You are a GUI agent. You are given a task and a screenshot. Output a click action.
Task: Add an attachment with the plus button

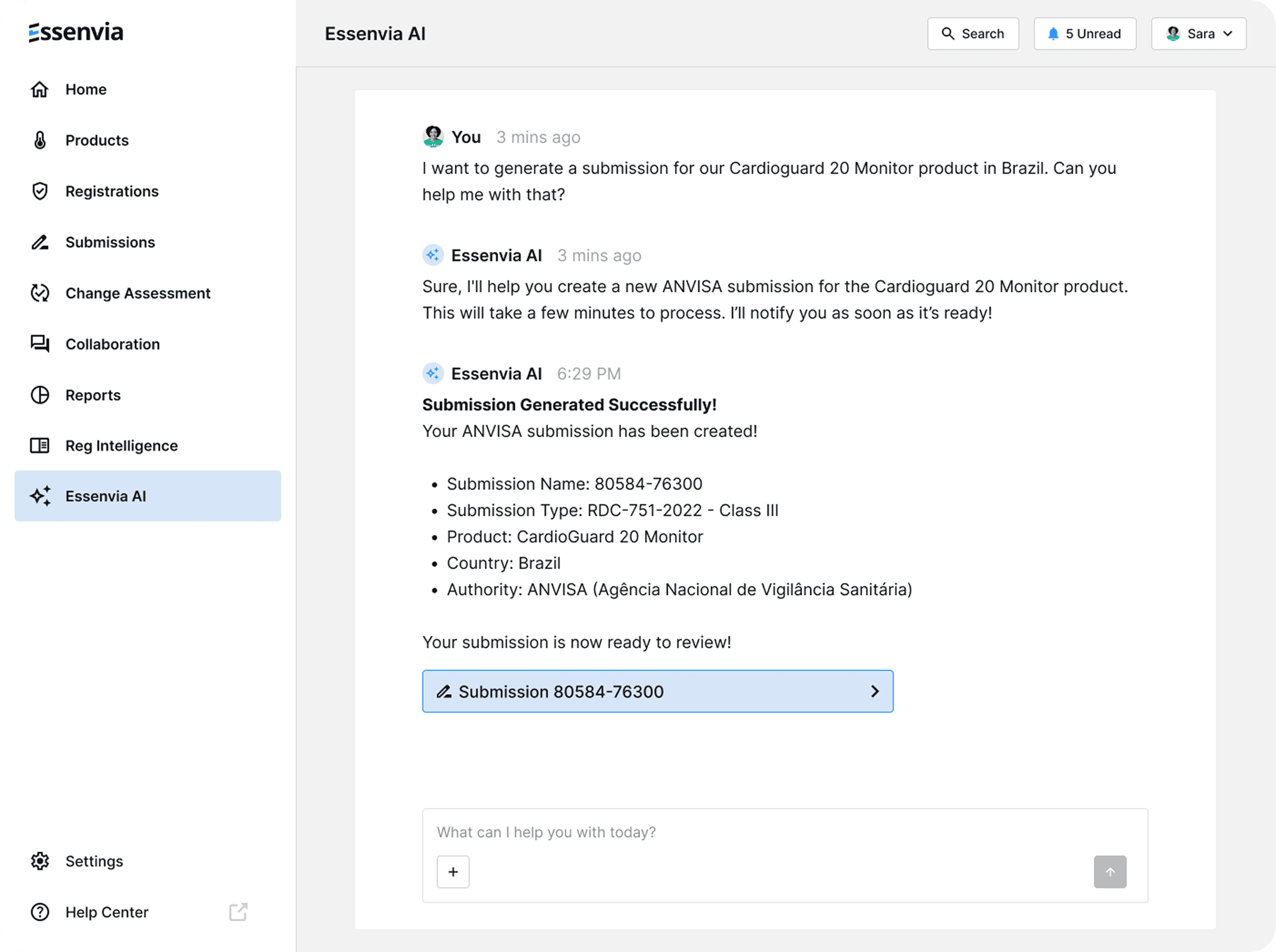pyautogui.click(x=453, y=872)
